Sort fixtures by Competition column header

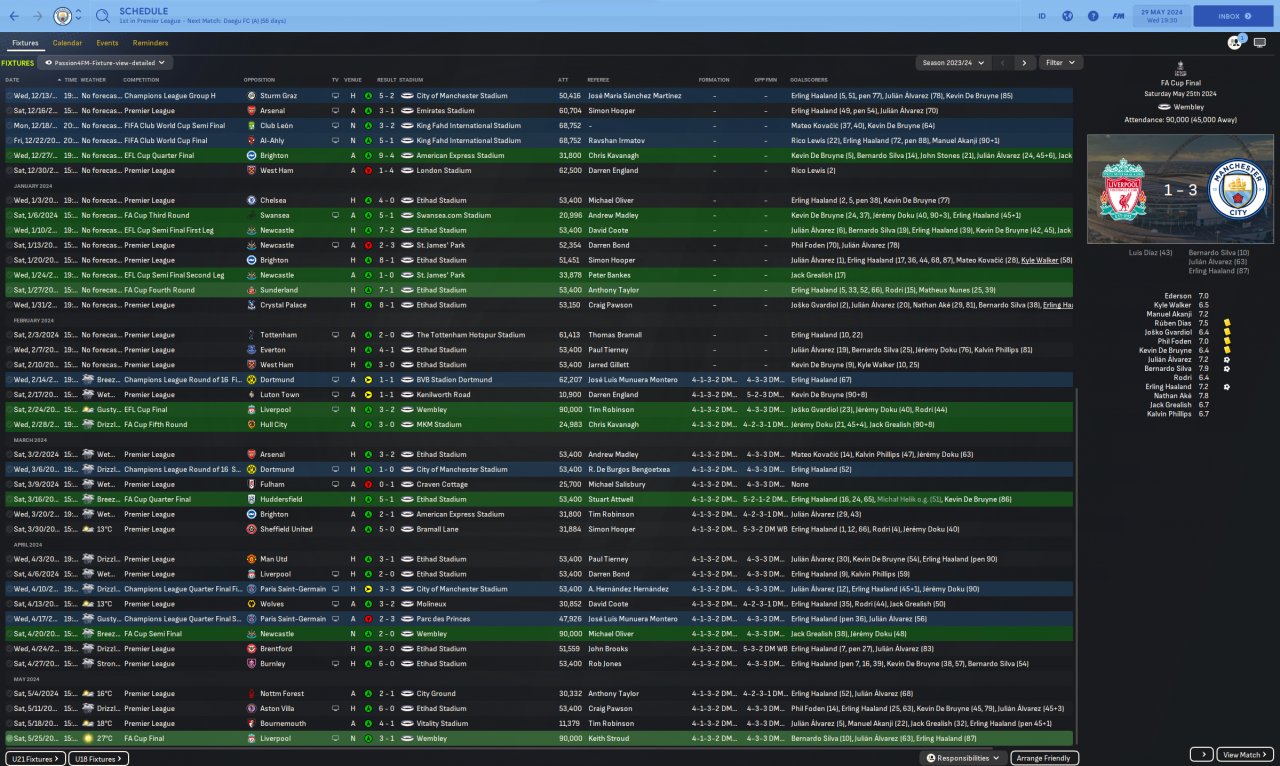coord(141,79)
